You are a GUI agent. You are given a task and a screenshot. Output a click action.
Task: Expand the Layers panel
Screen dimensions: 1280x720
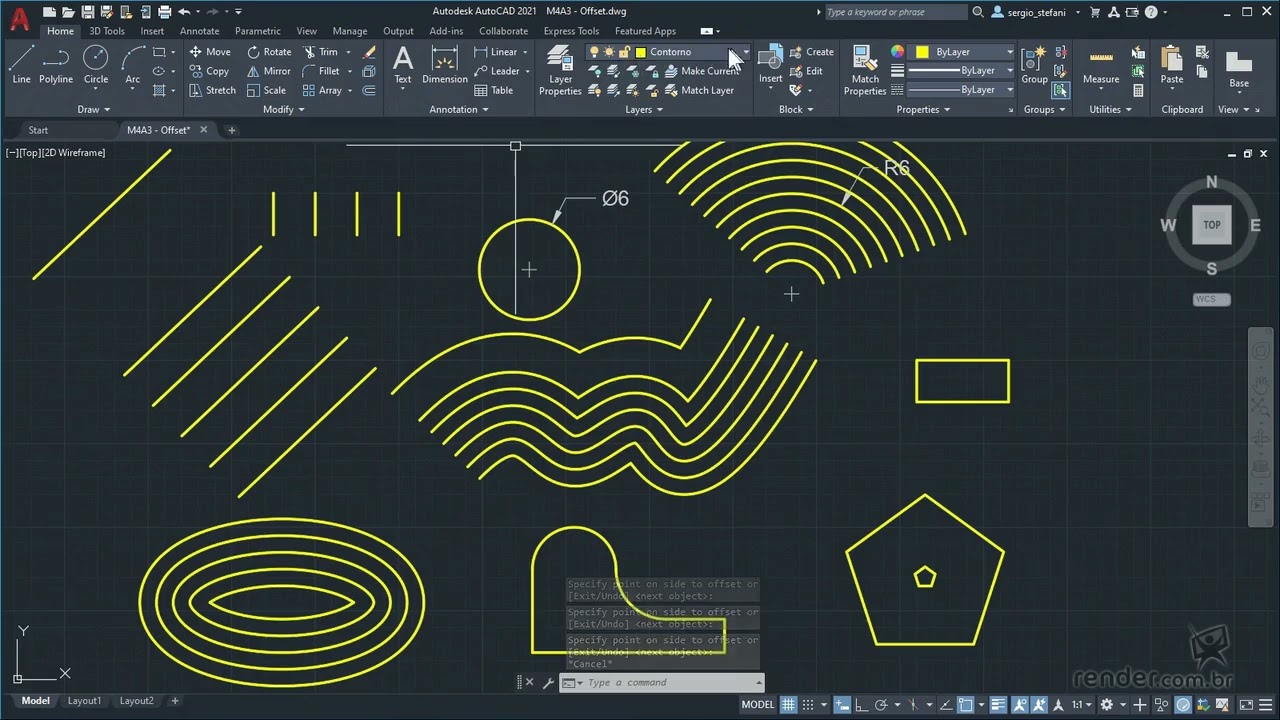coord(644,109)
